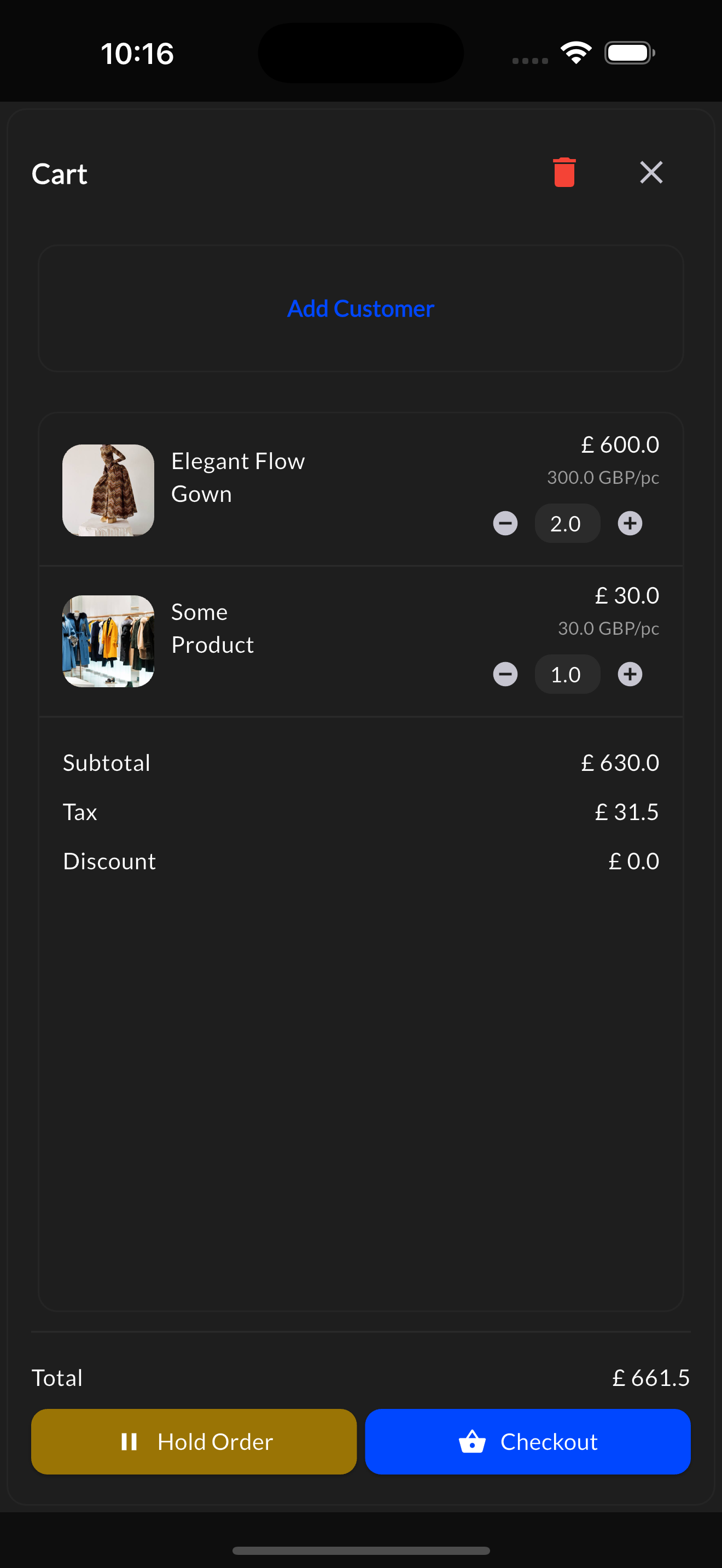Decrease Elegant Flow Gown quantity with minus

505,523
